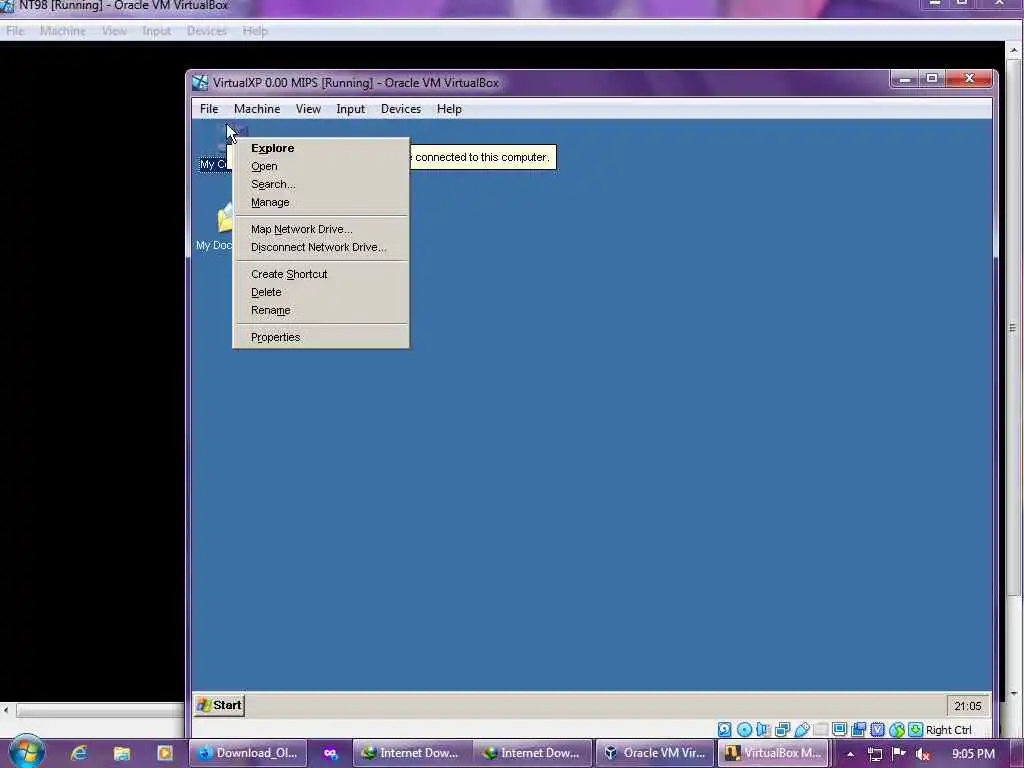Screen dimensions: 1024x768
Task: Click the mouse integration indicator icon
Action: pyautogui.click(x=897, y=729)
